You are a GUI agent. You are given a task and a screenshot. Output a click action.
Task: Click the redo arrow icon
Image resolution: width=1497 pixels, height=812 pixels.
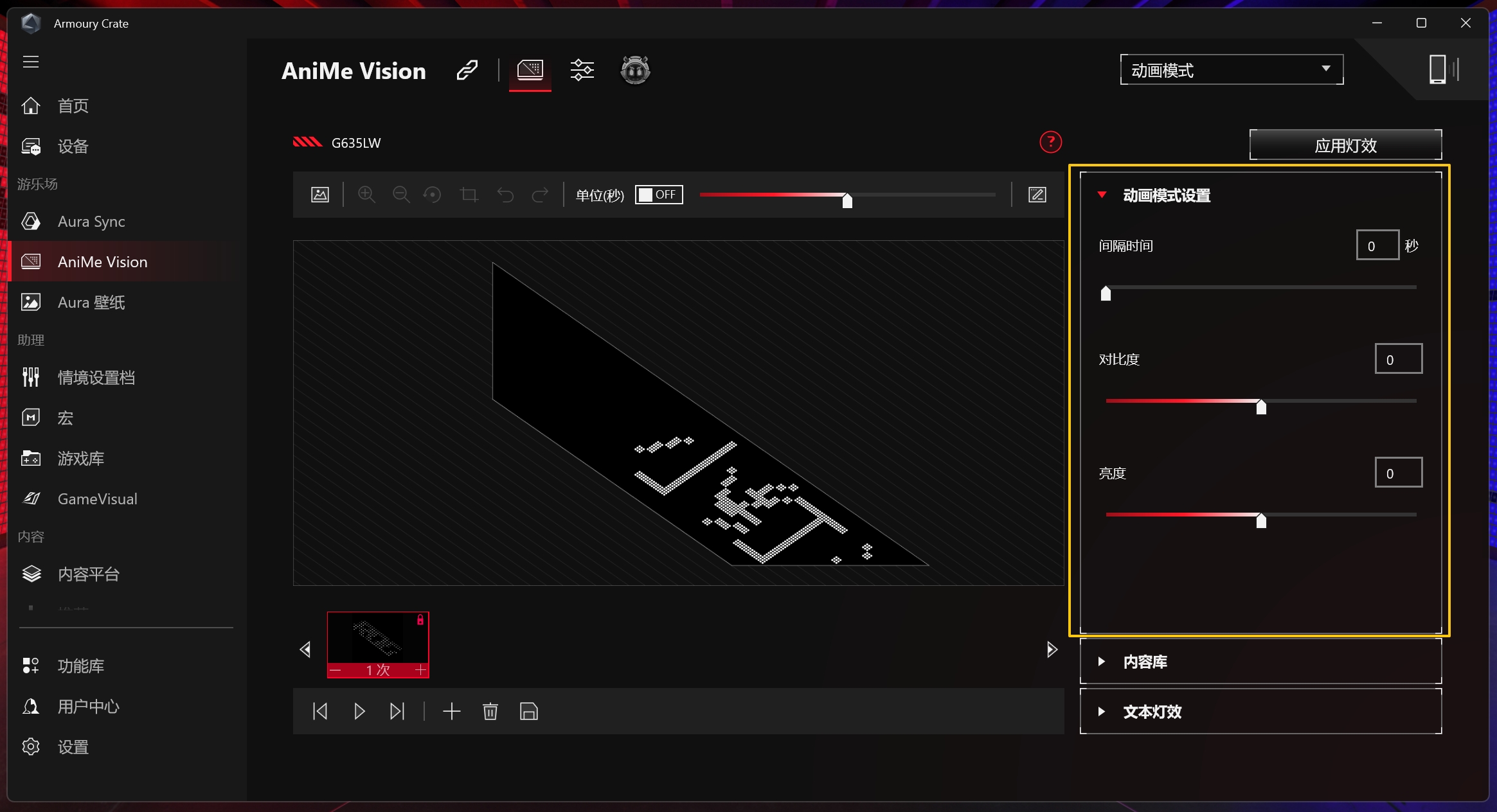[540, 195]
